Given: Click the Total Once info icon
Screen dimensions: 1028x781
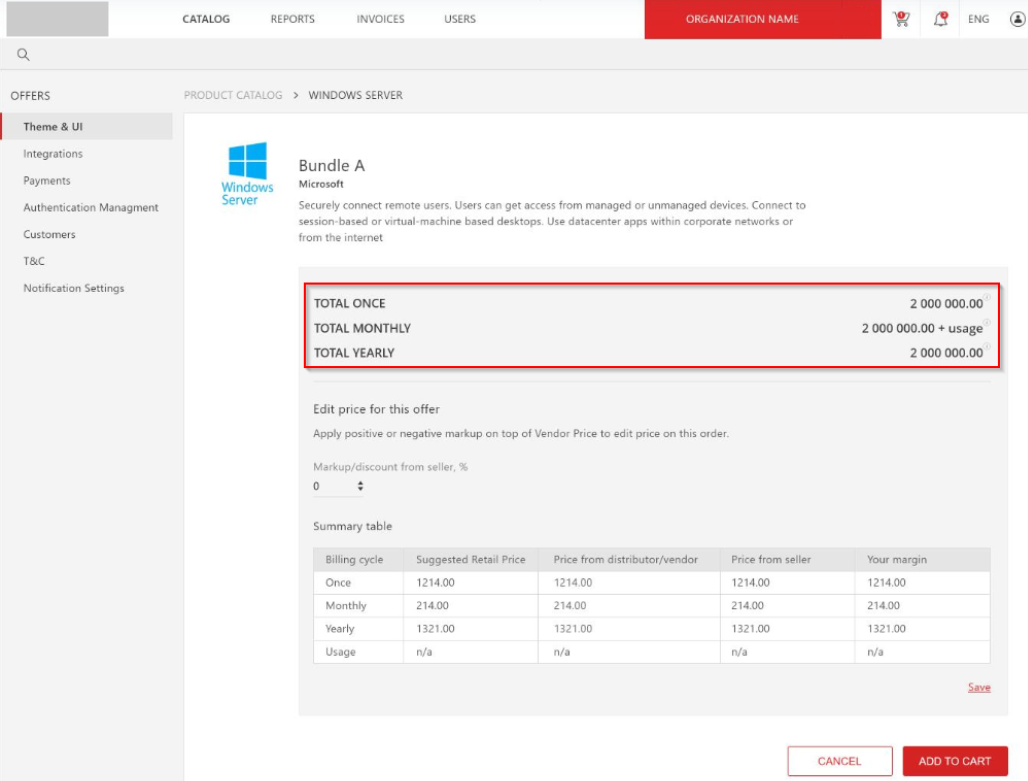Looking at the screenshot, I should click(x=987, y=297).
